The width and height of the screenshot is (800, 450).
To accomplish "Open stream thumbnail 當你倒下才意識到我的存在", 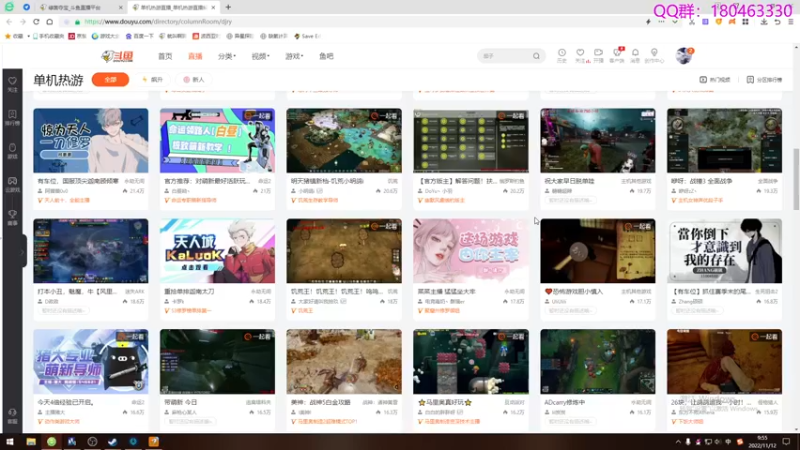I will [x=724, y=251].
